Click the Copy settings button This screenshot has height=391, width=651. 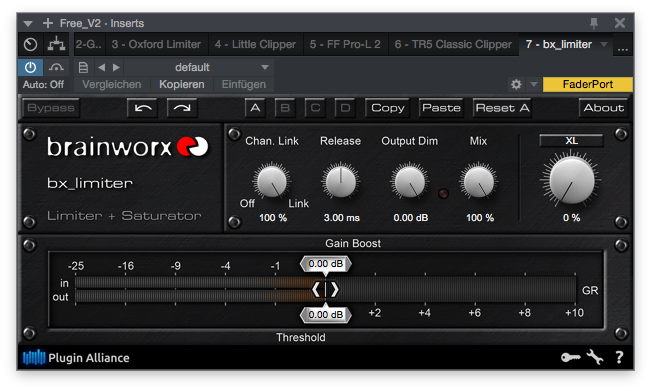pyautogui.click(x=387, y=108)
